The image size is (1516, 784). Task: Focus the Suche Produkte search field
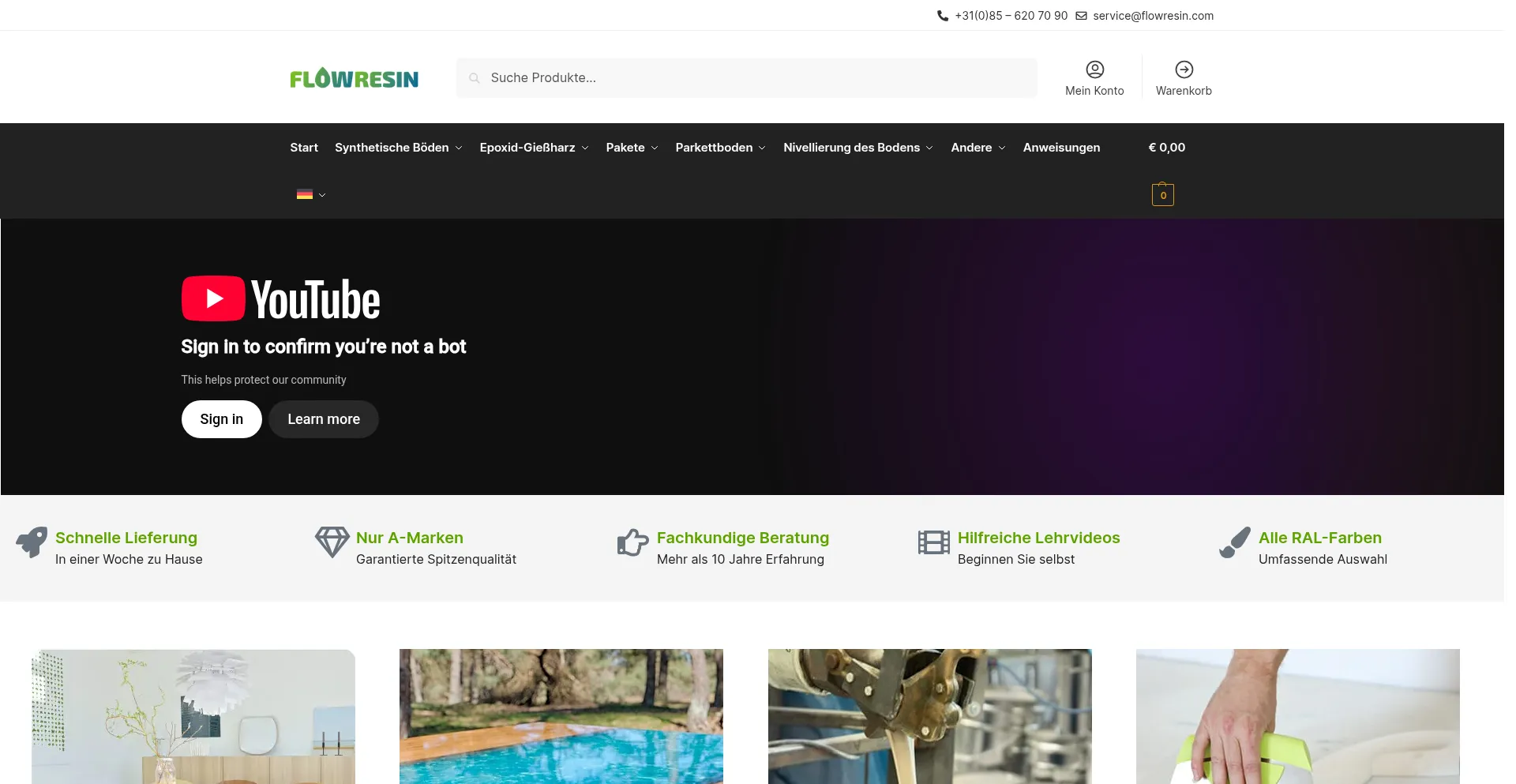[747, 78]
